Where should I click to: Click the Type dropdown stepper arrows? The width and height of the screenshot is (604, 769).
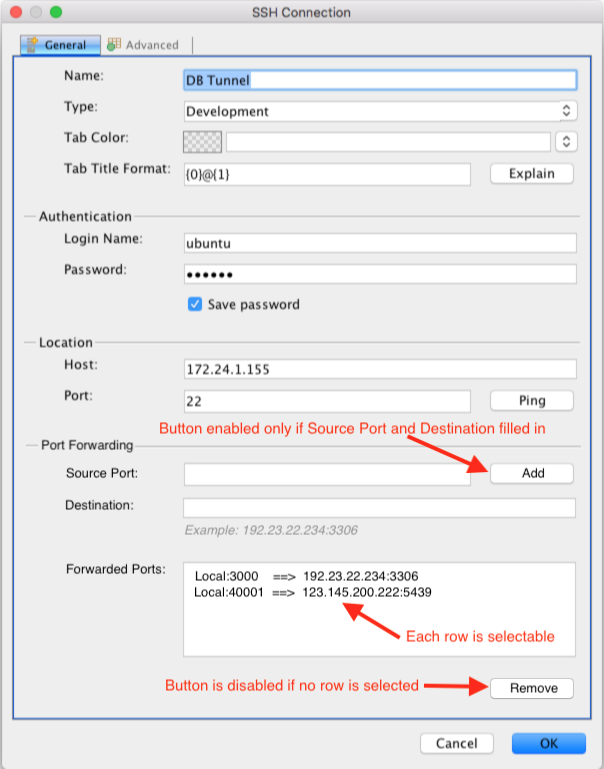pos(566,111)
